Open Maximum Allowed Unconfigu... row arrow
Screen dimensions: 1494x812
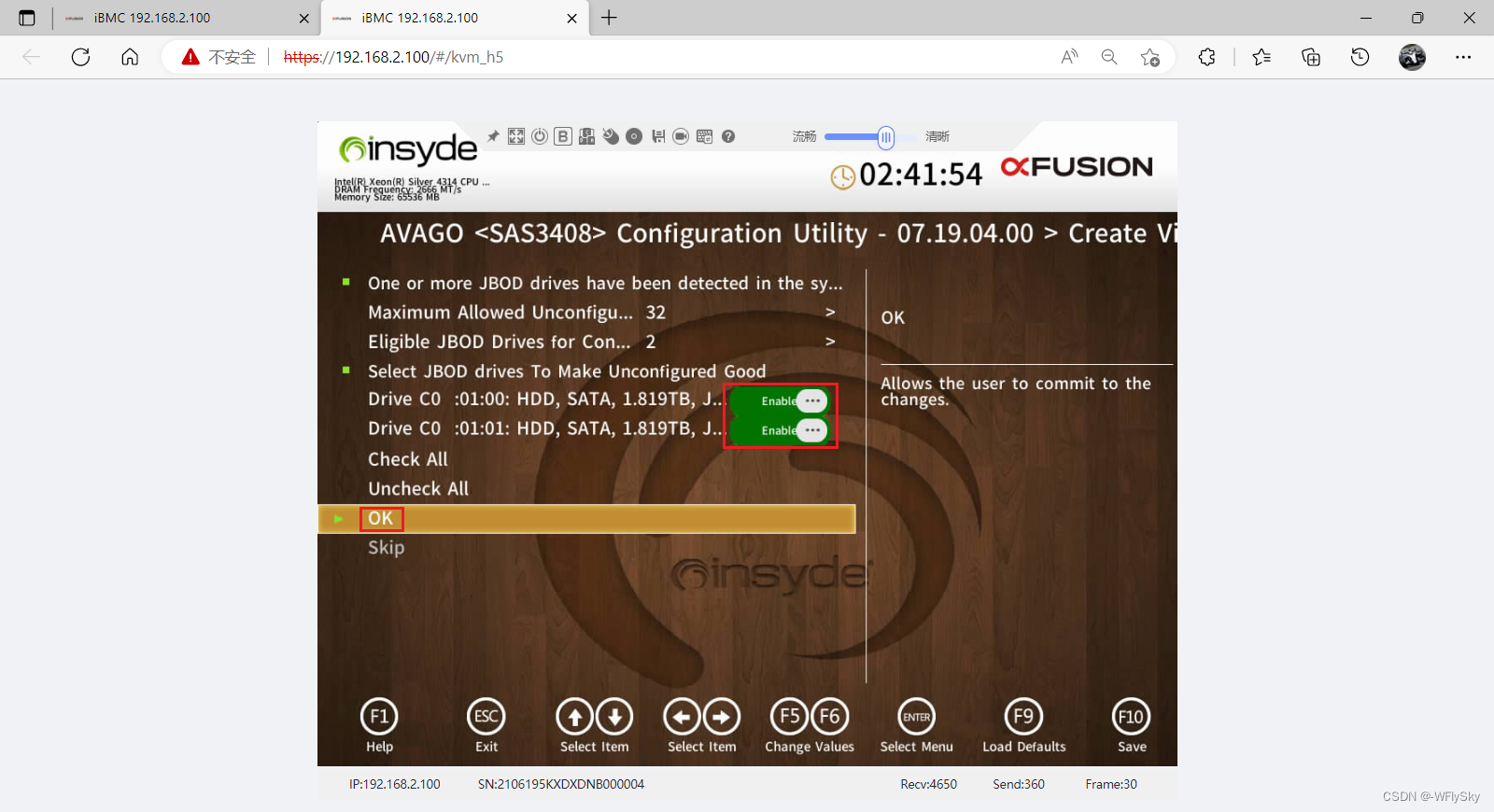[830, 312]
